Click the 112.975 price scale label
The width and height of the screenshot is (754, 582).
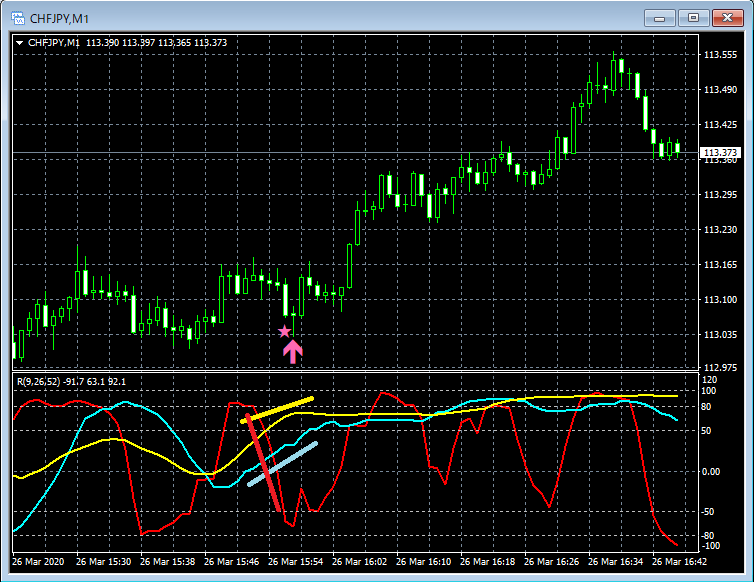coord(720,367)
